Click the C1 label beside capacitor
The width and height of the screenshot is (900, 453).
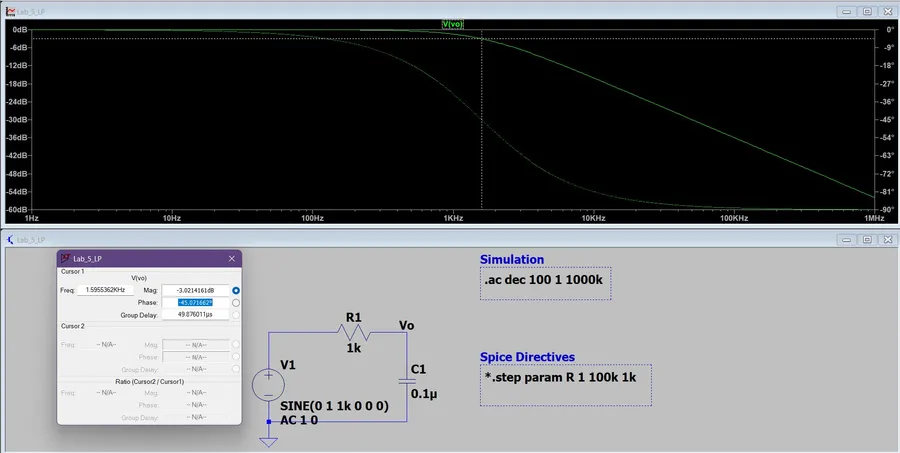[x=418, y=369]
